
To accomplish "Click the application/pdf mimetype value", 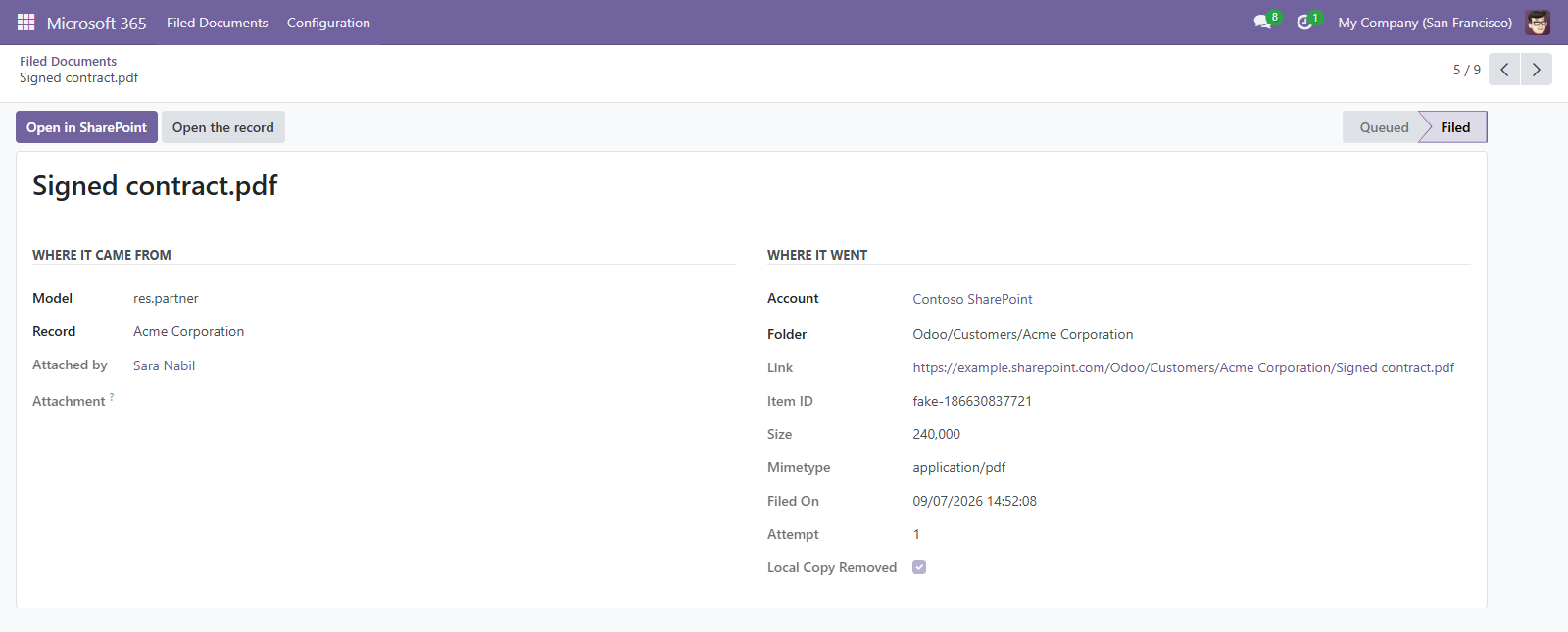I will (958, 467).
